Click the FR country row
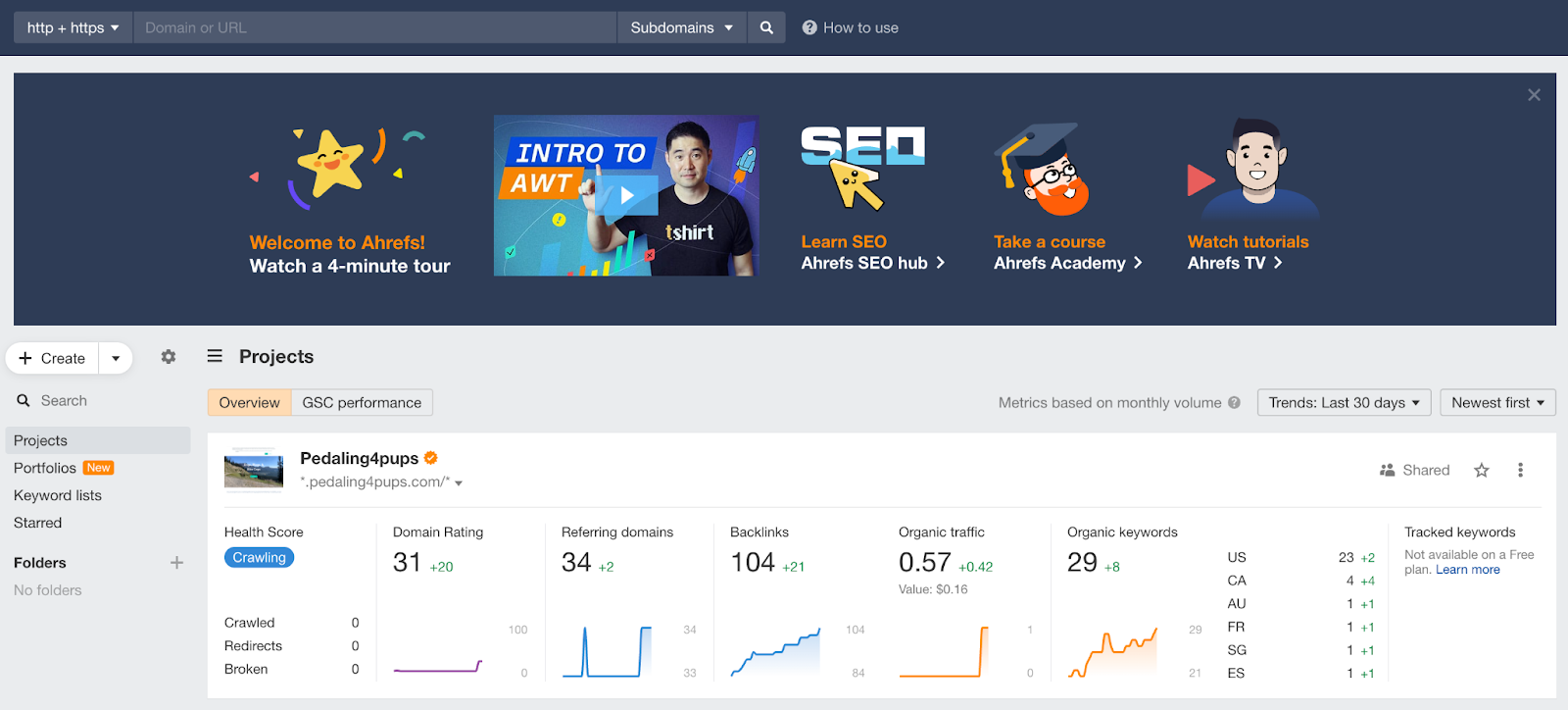The height and width of the screenshot is (710, 1568). (1300, 627)
